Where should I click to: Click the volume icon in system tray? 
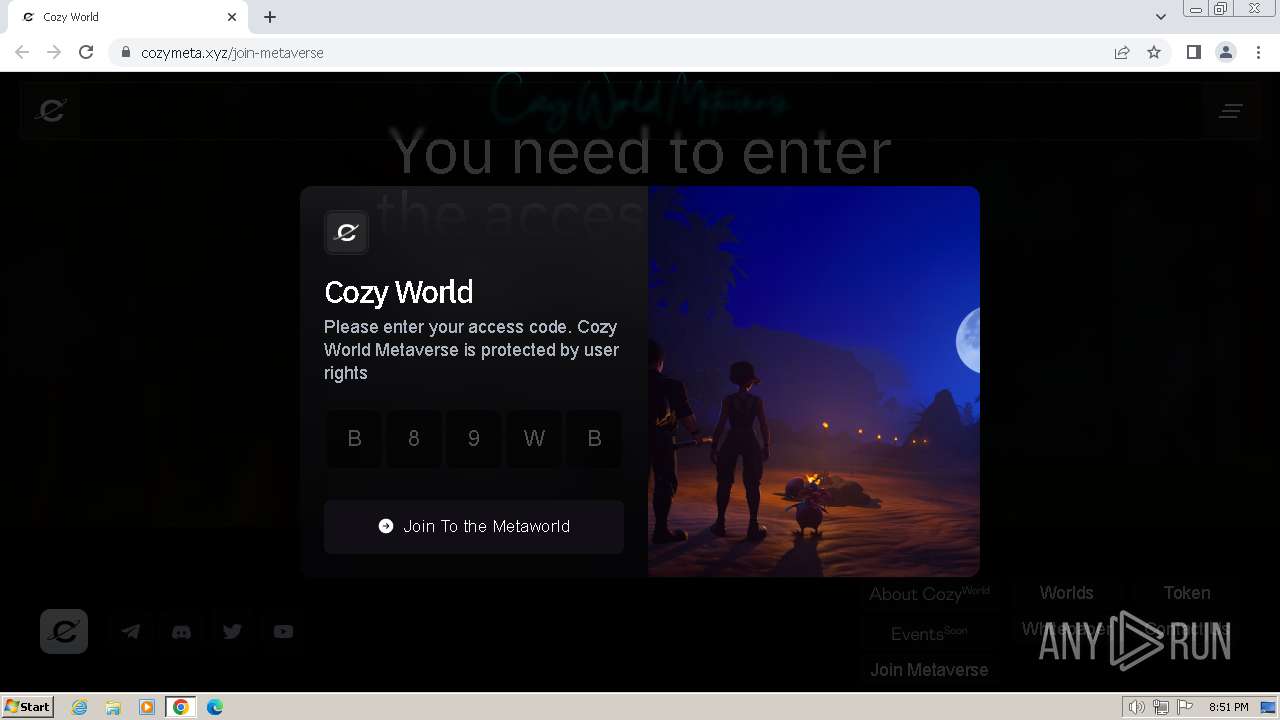(1137, 707)
